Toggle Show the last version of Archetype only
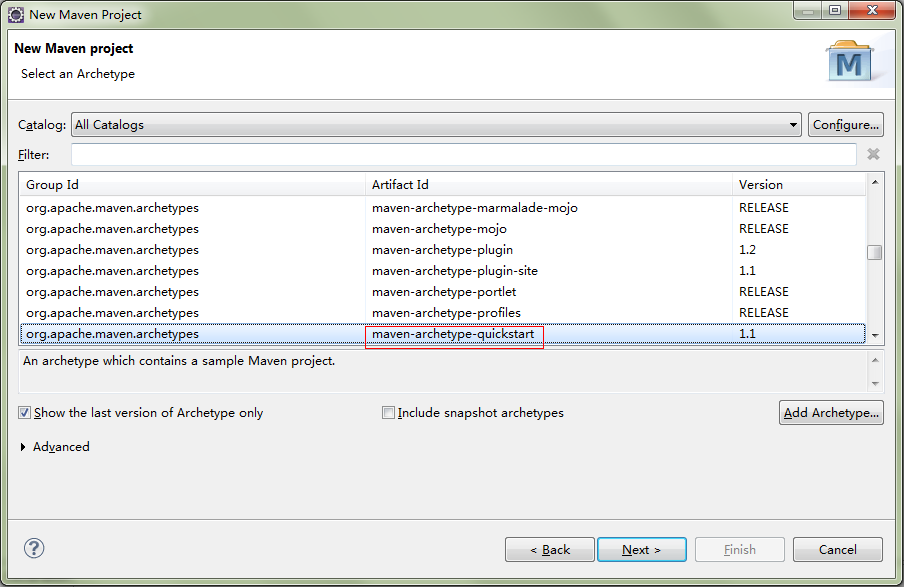Viewport: 904px width, 587px height. click(25, 413)
